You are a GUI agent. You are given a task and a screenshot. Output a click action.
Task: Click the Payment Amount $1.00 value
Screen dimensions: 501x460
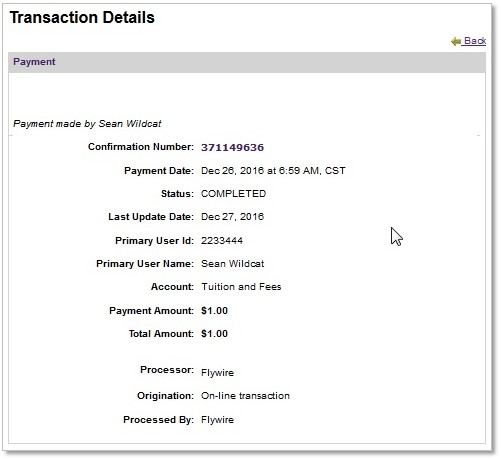point(214,311)
